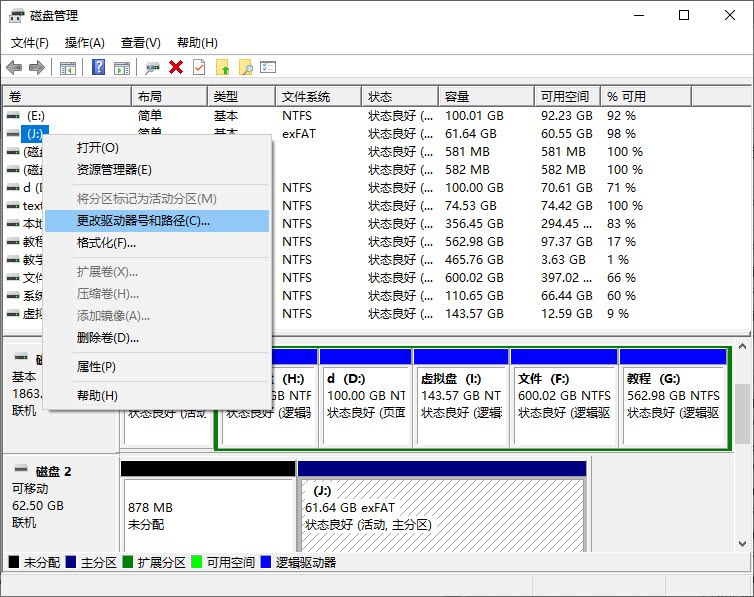Viewport: 754px width, 597px height.
Task: Click the blue Help question mark icon
Action: coord(99,67)
